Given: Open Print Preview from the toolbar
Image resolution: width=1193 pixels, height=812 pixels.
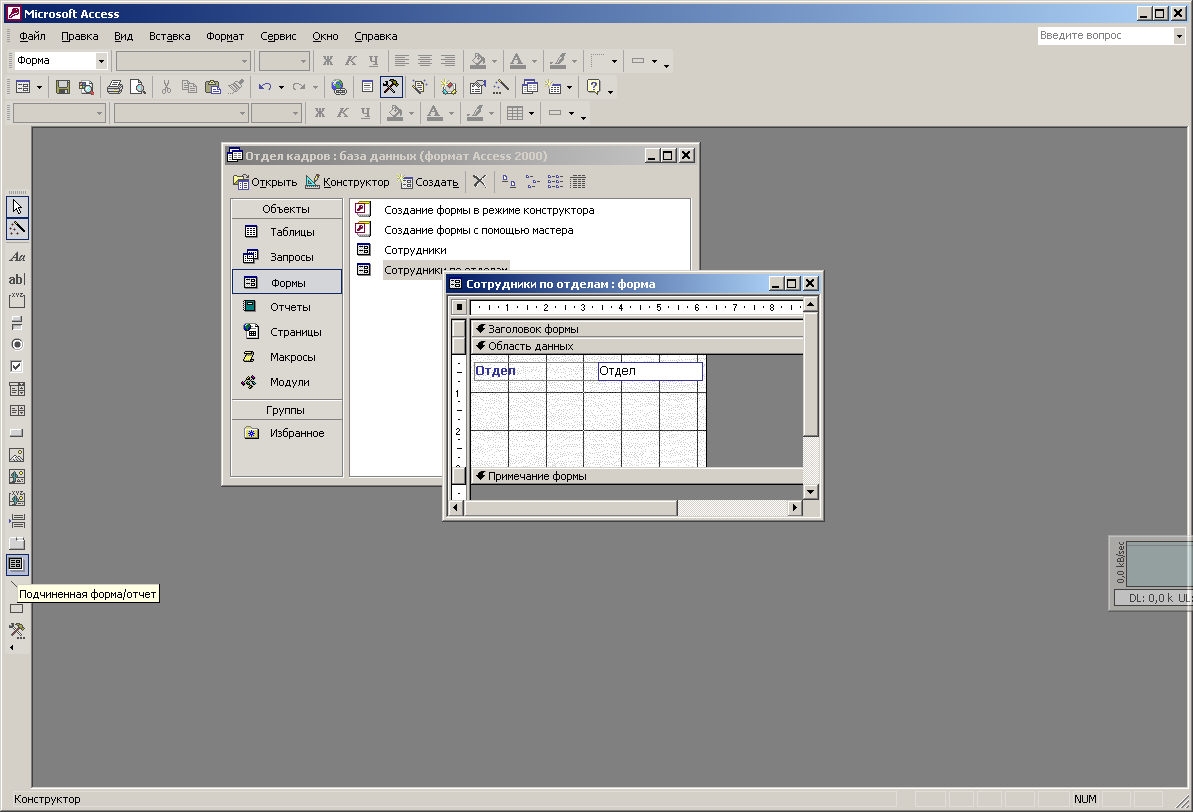Looking at the screenshot, I should (138, 87).
